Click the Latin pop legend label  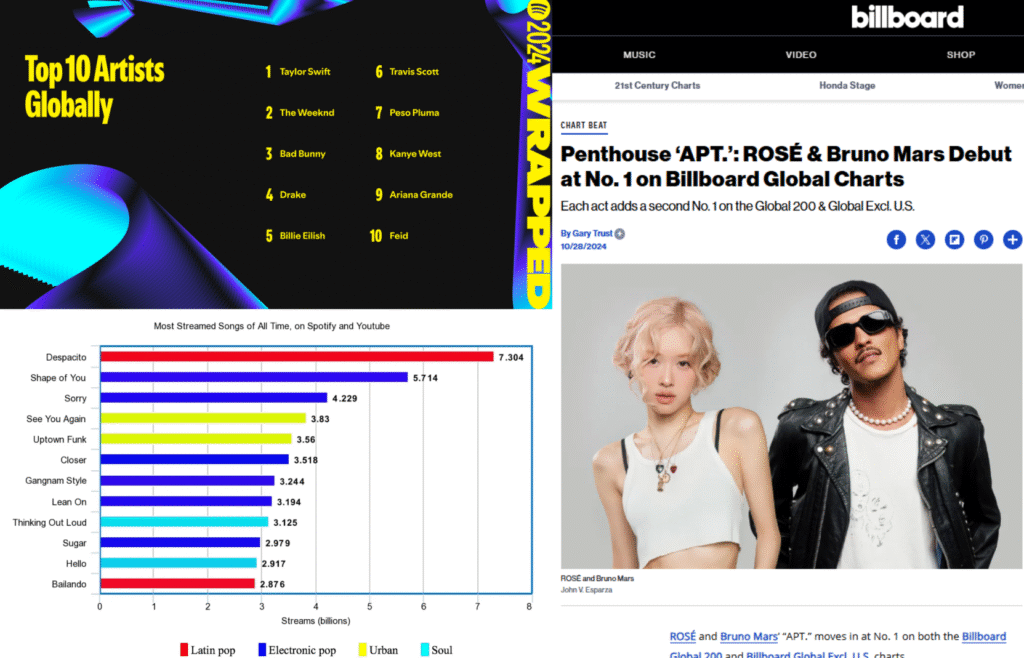pos(213,650)
